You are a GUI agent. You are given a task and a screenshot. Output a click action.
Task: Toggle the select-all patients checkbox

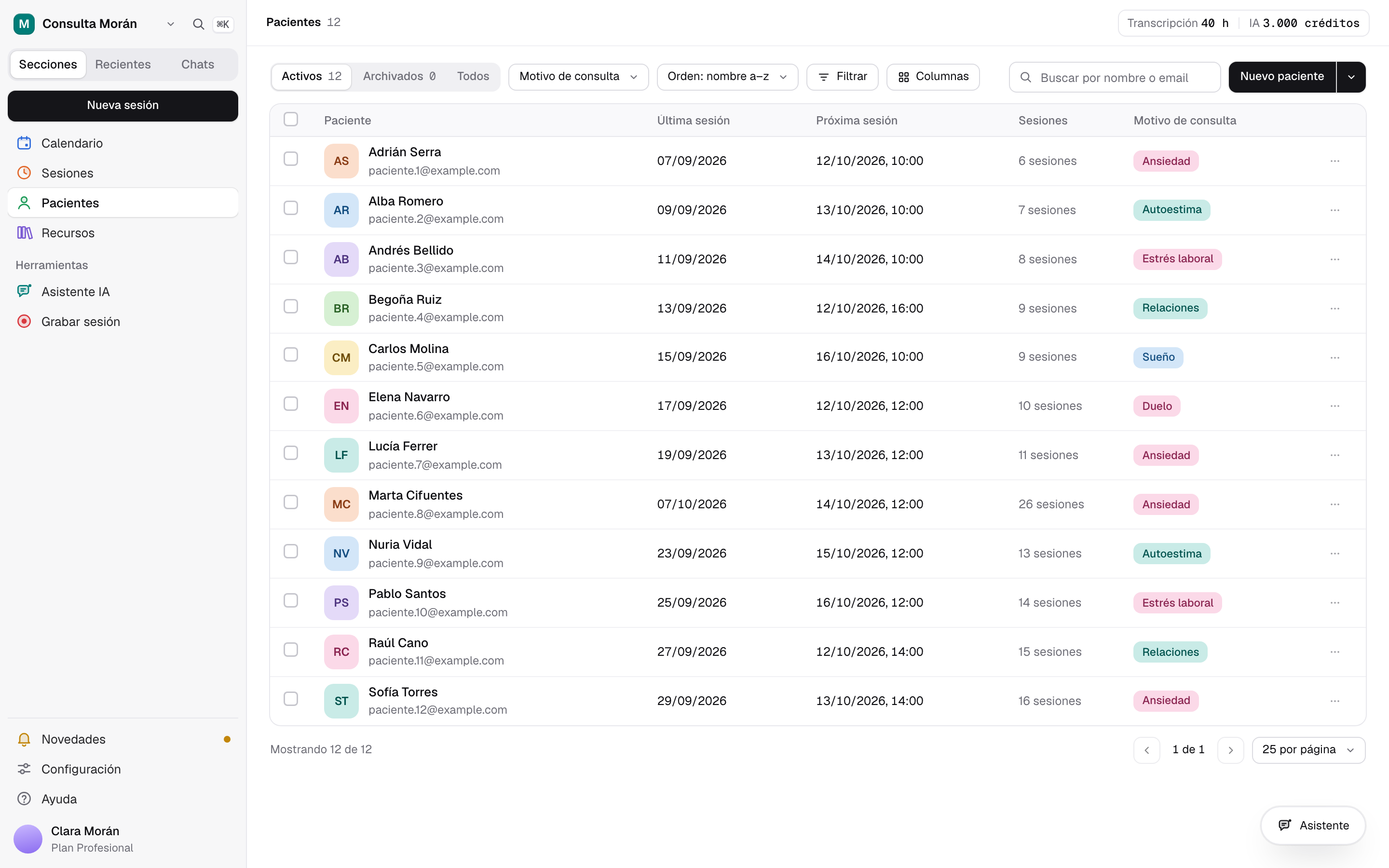click(291, 120)
